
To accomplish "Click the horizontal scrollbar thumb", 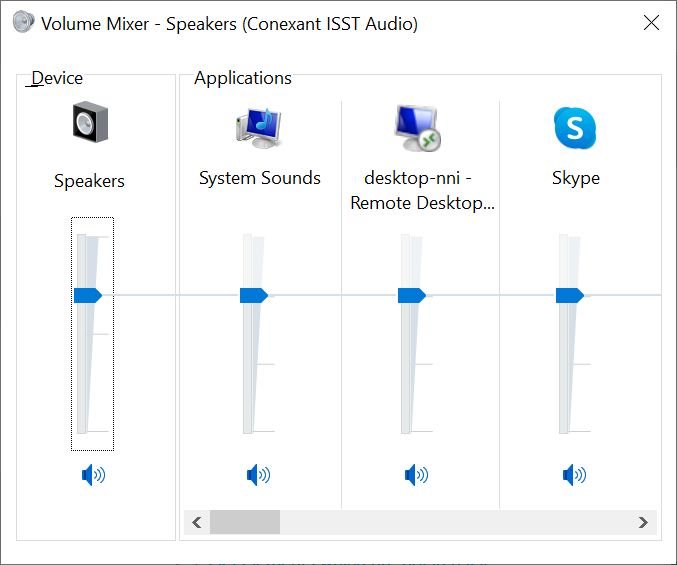I will pos(245,522).
